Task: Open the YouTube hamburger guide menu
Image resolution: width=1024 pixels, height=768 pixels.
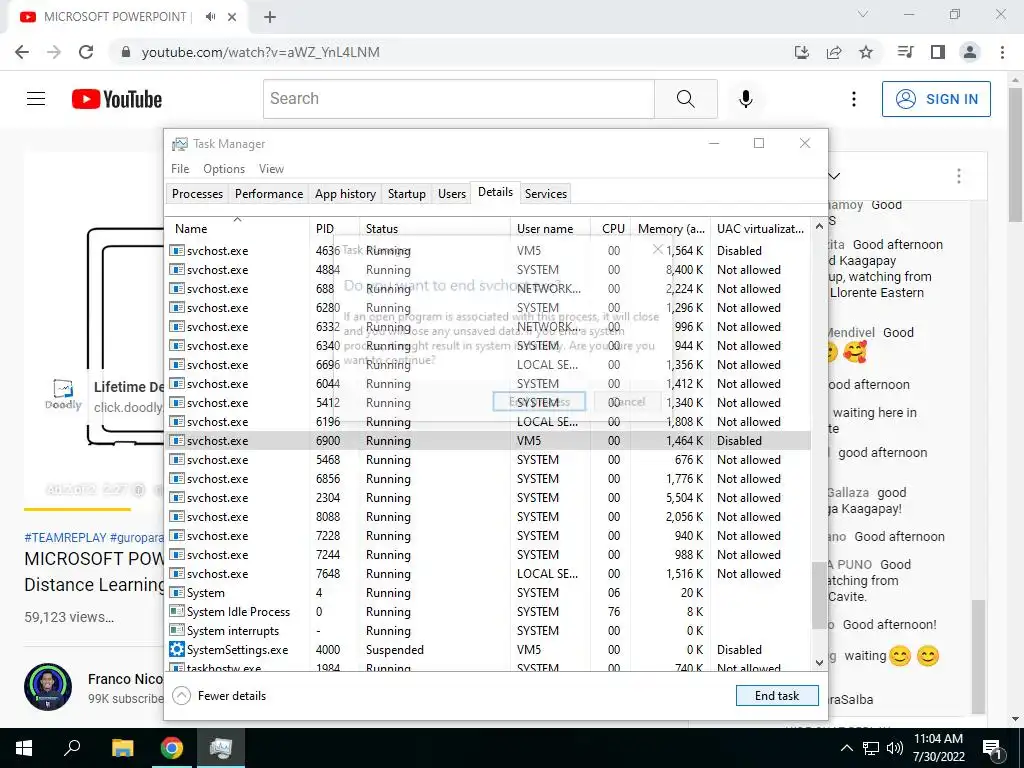Action: coord(36,99)
